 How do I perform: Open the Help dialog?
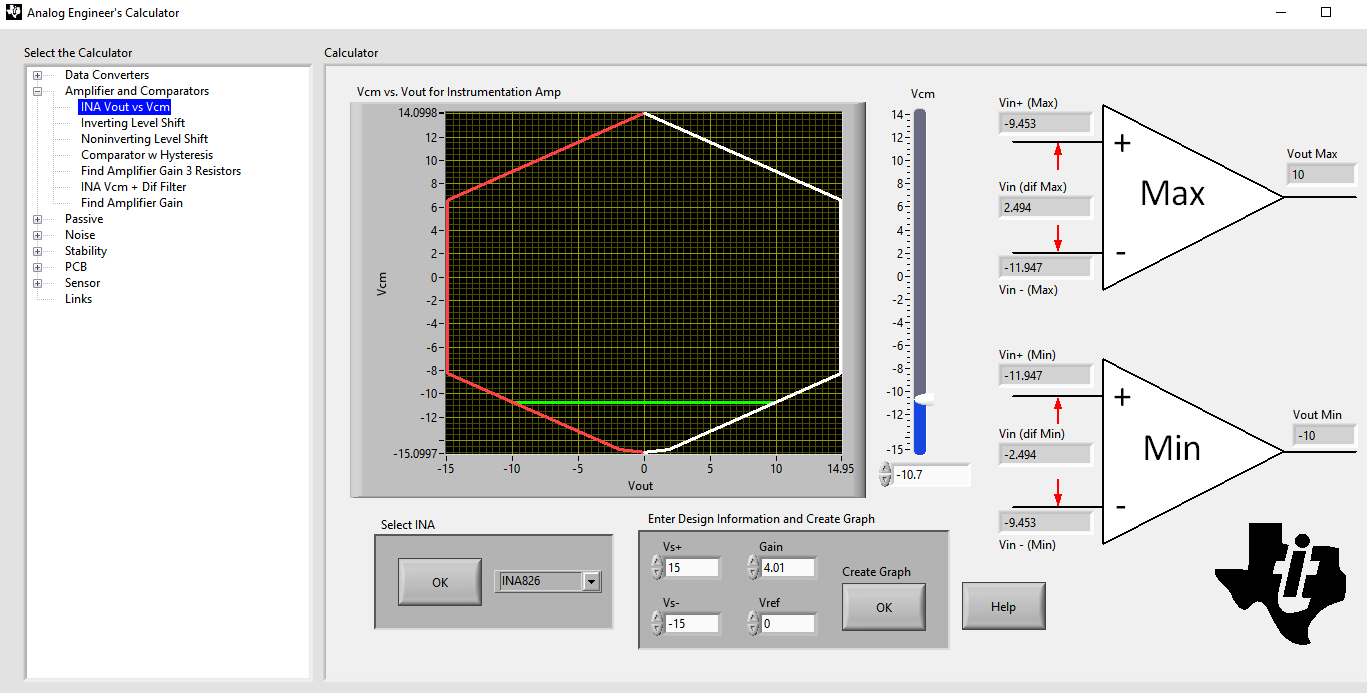(1003, 606)
